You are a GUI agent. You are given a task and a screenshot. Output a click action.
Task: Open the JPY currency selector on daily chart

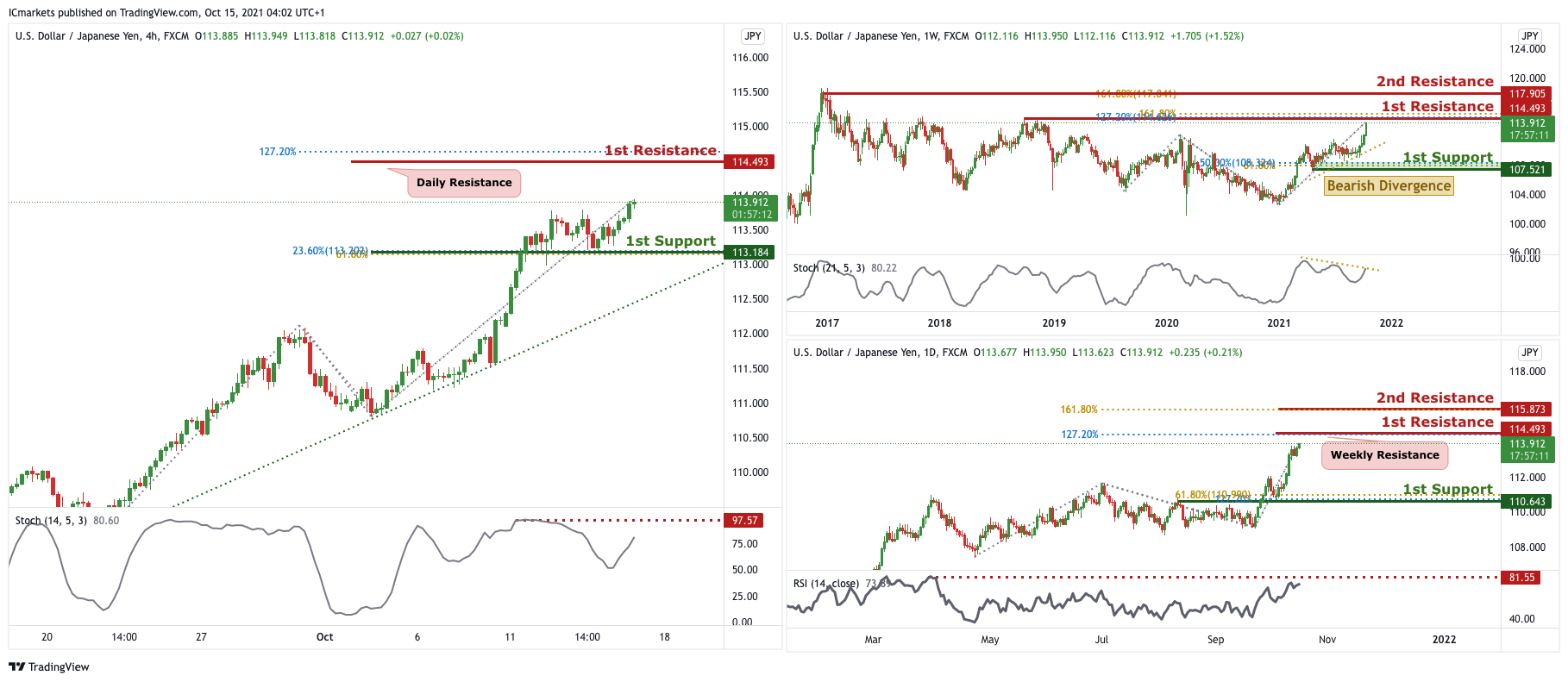1530,353
